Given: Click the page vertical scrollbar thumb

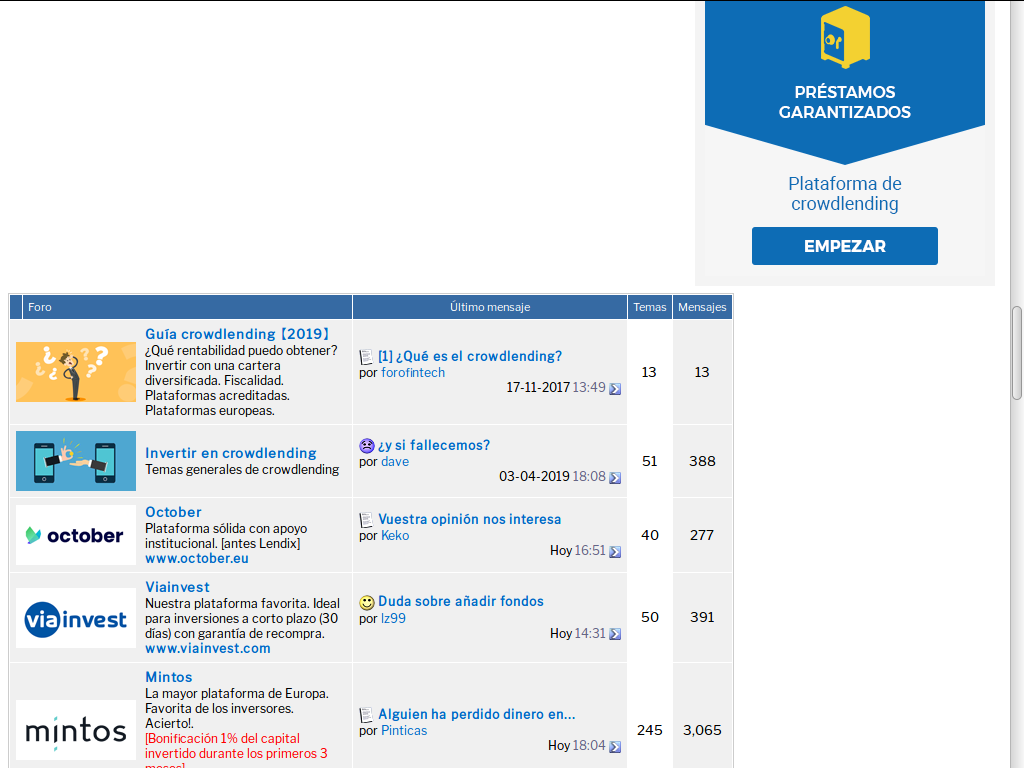Looking at the screenshot, I should coord(1017,353).
